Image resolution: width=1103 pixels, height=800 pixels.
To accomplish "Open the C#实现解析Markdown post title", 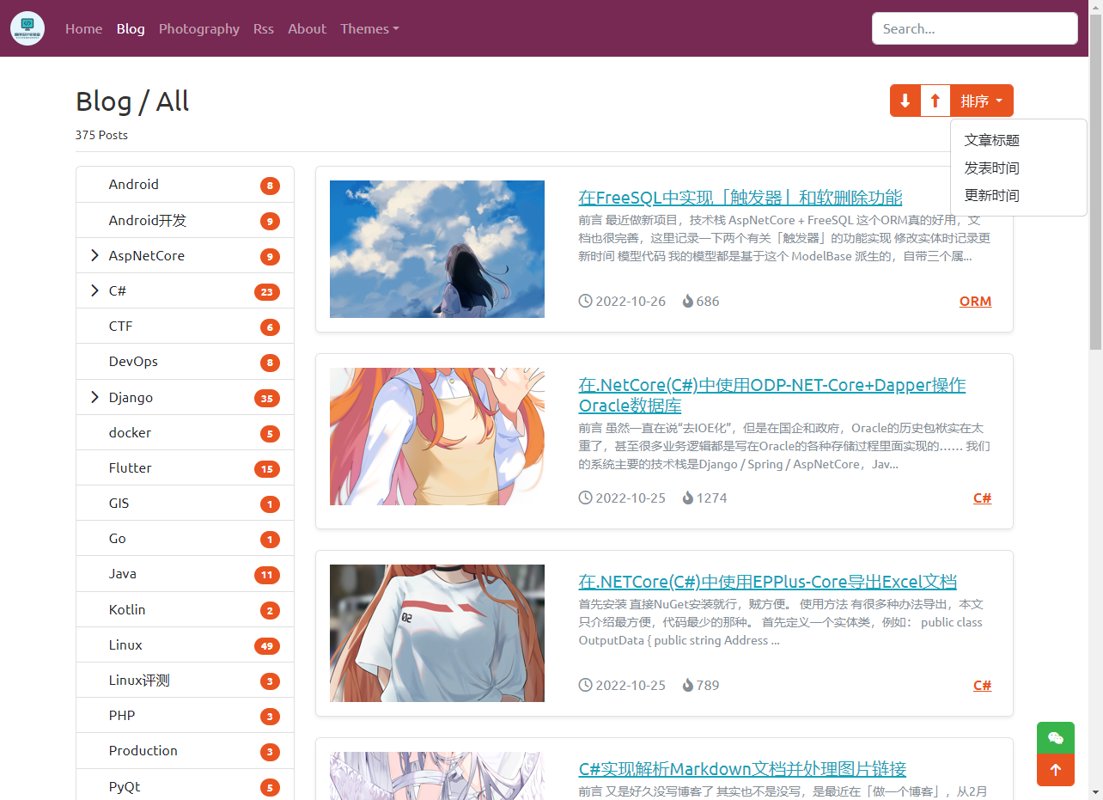I will [x=742, y=769].
